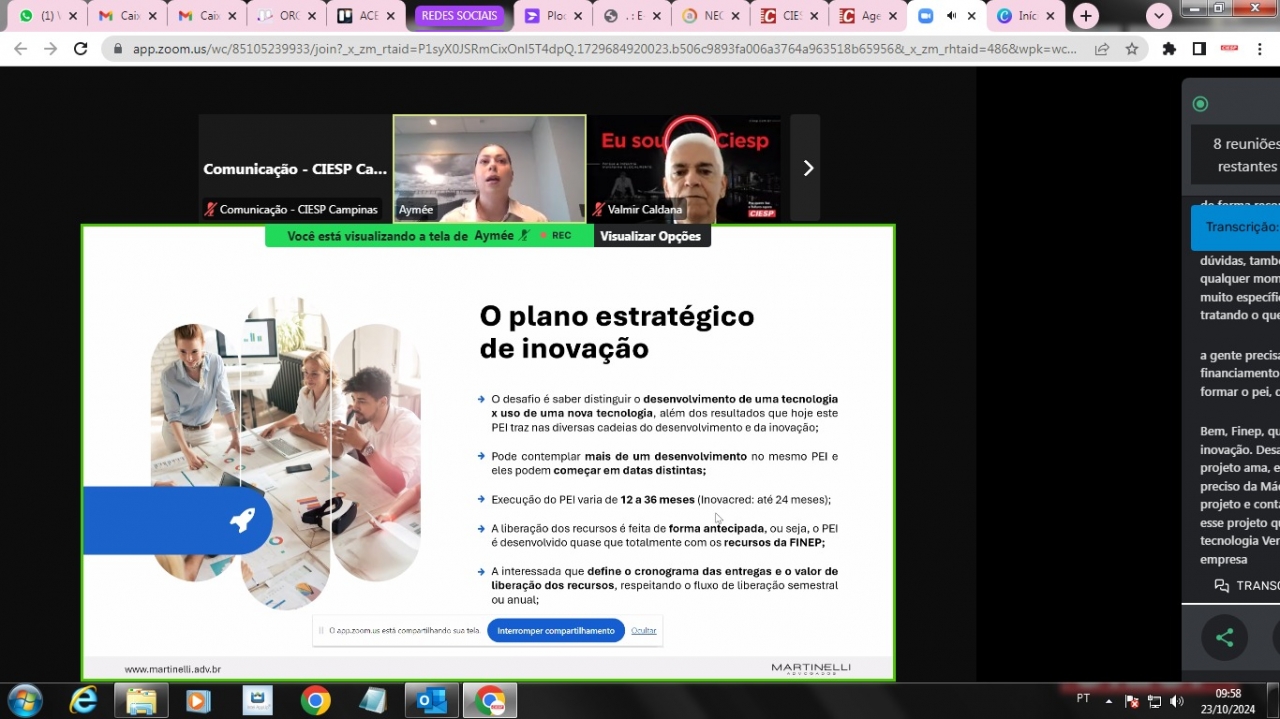Click Chrome extensions puzzle icon in toolbar
1280x719 pixels.
(1171, 47)
